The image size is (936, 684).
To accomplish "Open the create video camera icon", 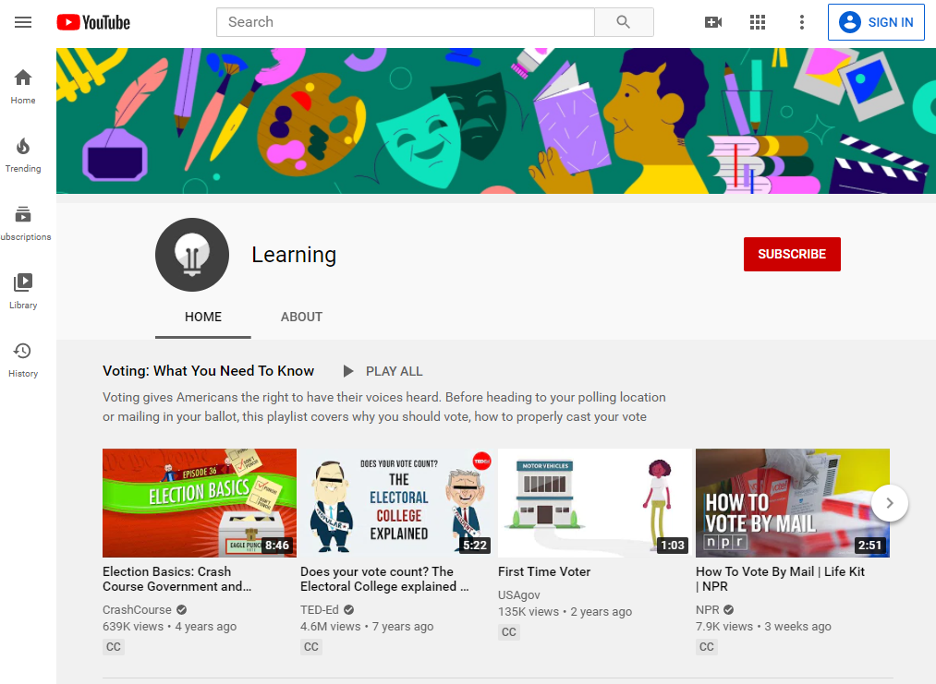I will point(713,22).
